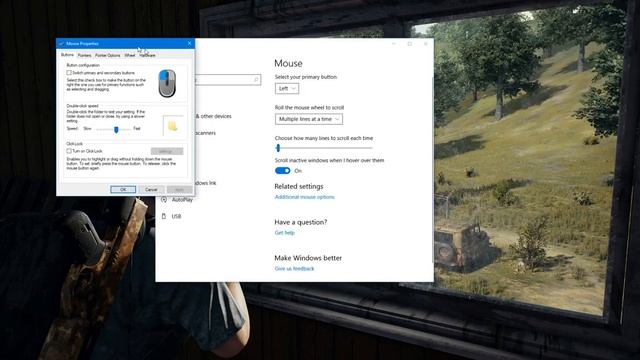The width and height of the screenshot is (640, 360).
Task: Expand the Multiple lines at a time dropdown
Action: pos(309,119)
